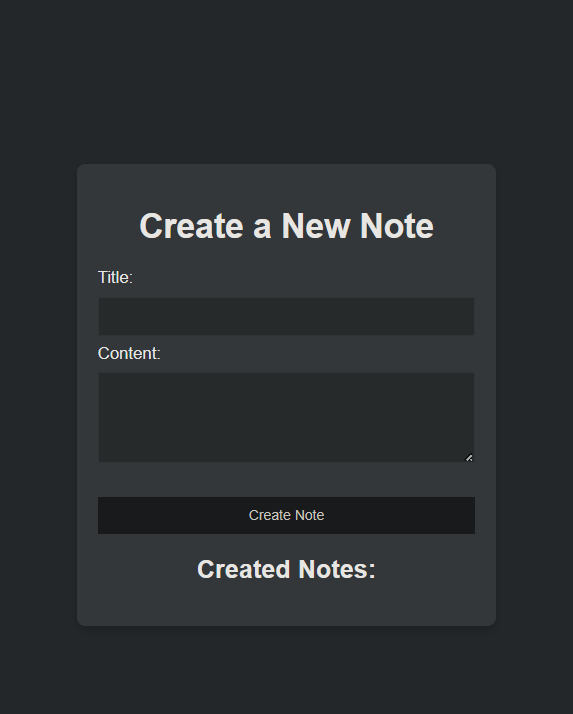Click the top-left of Content text area

[103, 377]
